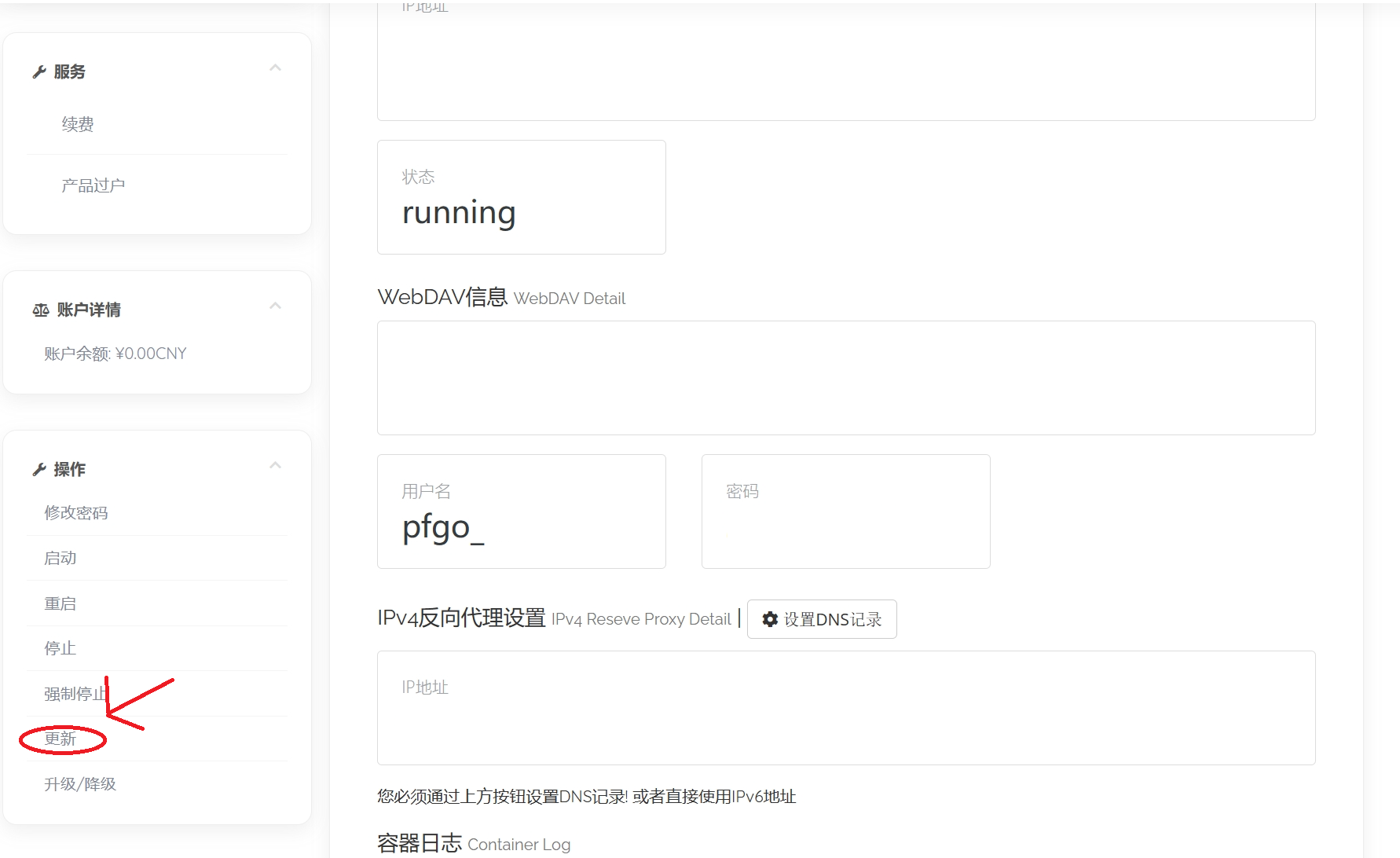Screen dimensions: 1400x858
Task: Click the scale icon beside 账户详情
Action: [x=41, y=310]
